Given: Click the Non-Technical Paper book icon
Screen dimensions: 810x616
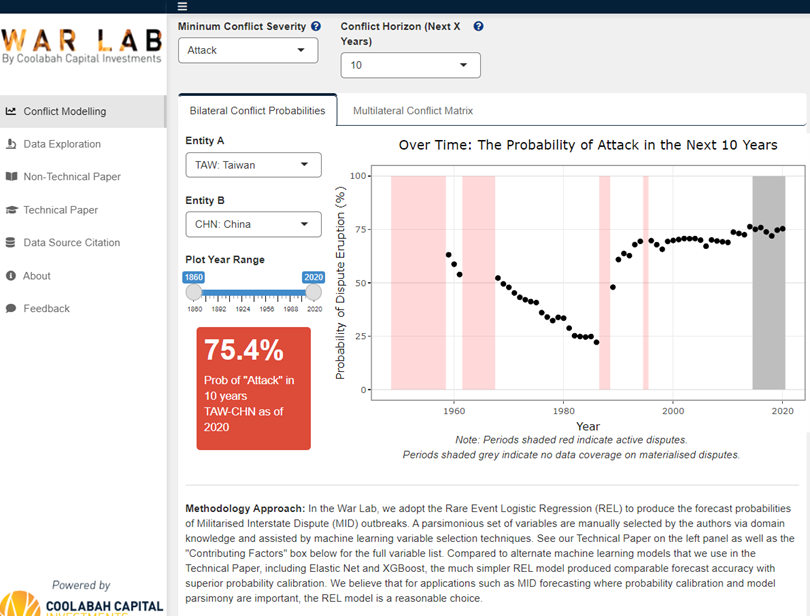Looking at the screenshot, I should pos(11,177).
